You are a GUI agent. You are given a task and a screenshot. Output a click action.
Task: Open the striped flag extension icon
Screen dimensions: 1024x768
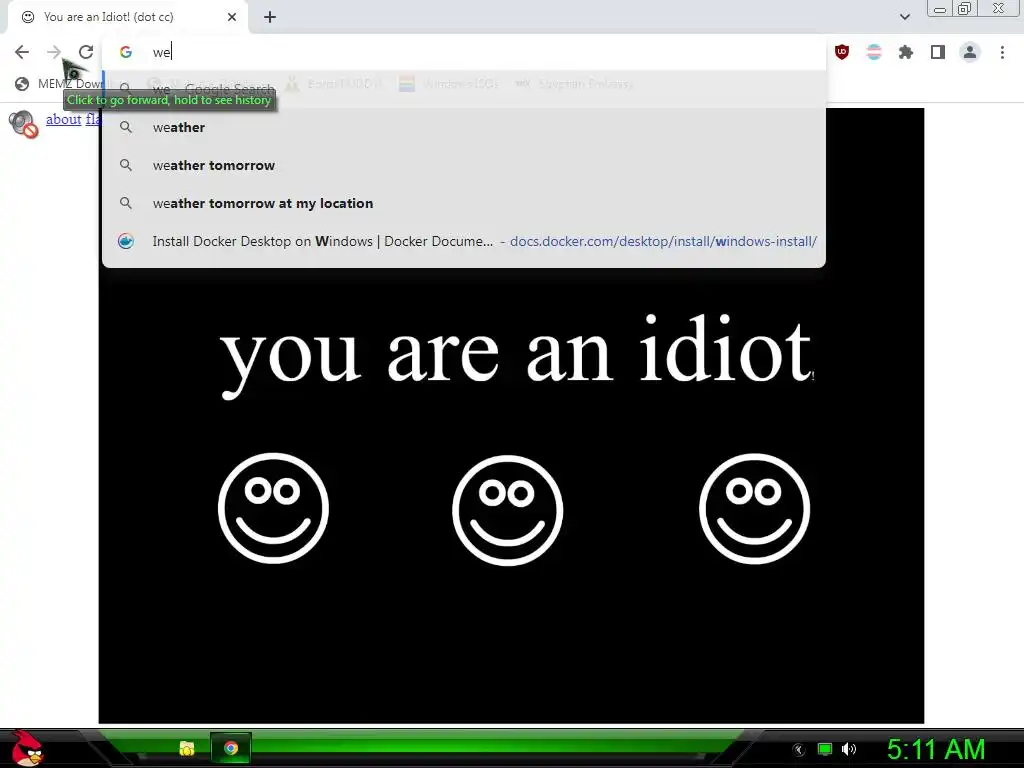click(x=874, y=52)
